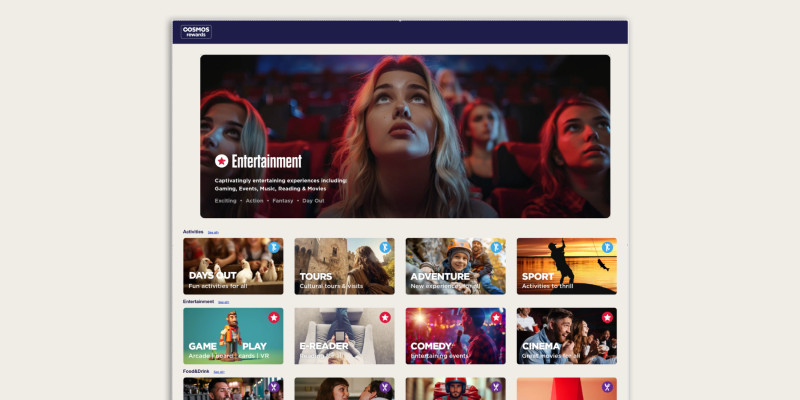
Task: Click the large Entertainment hero heading
Action: [x=267, y=161]
